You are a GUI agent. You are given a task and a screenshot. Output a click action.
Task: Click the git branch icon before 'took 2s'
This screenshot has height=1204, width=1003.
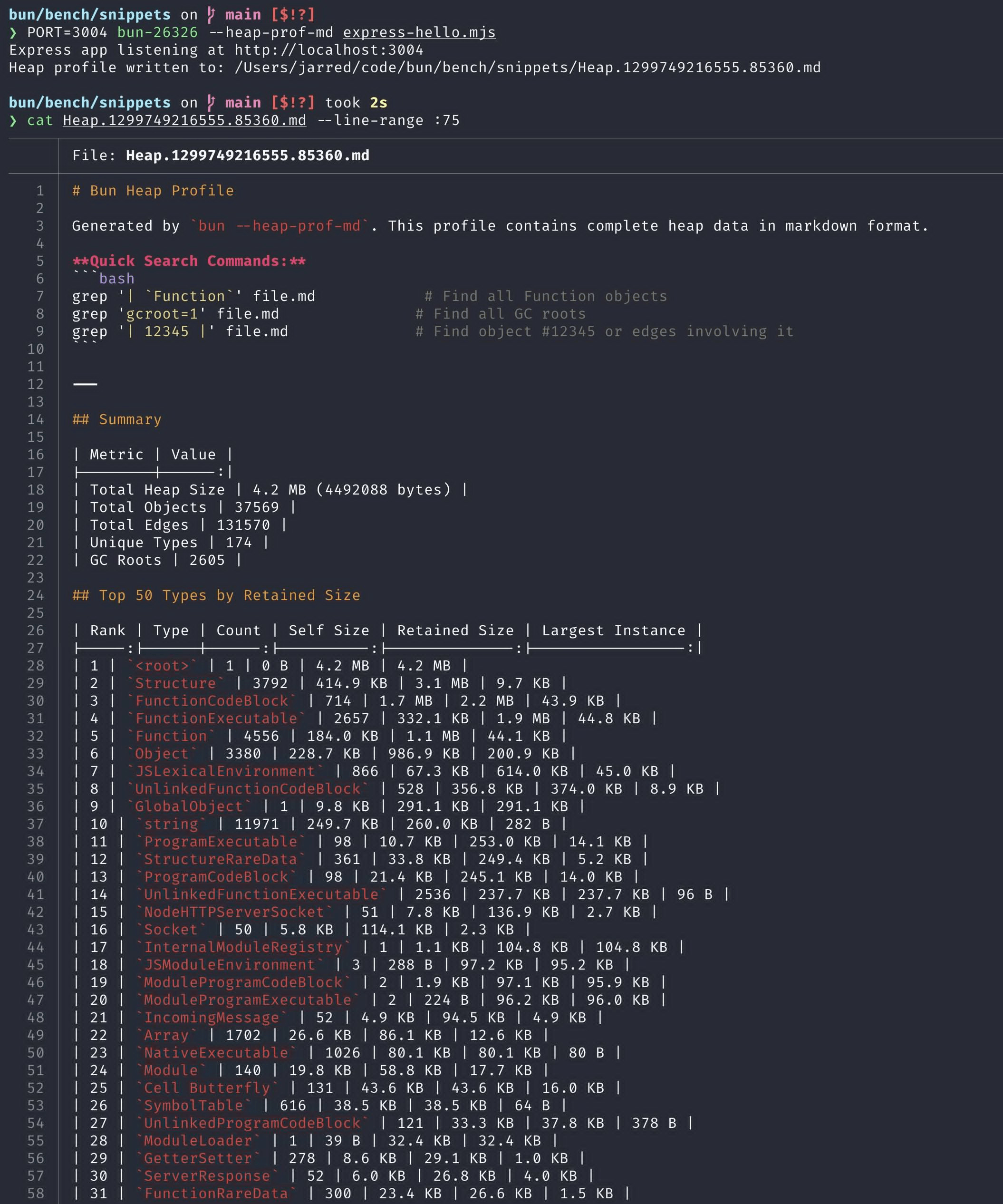coord(212,103)
